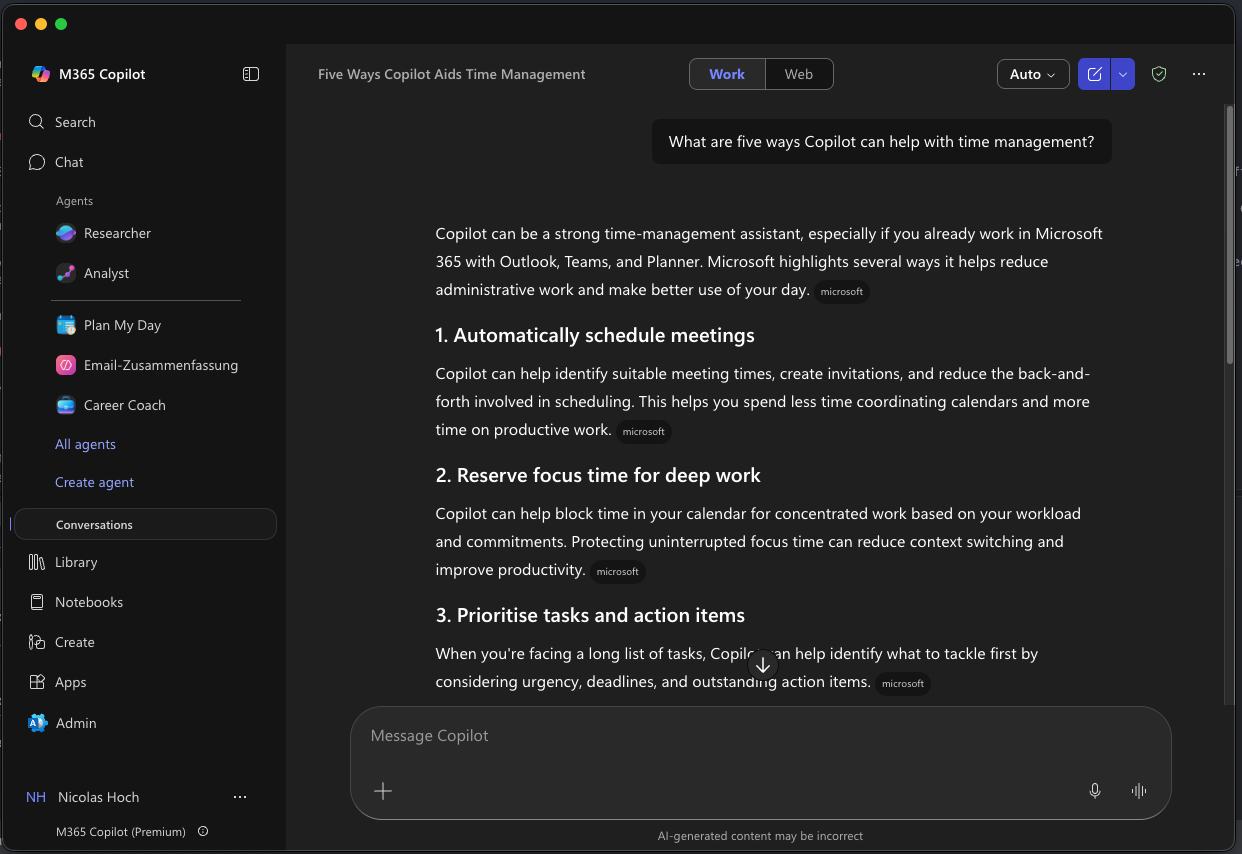Click the M365 Copilot logo icon
The height and width of the screenshot is (854, 1242).
41,74
